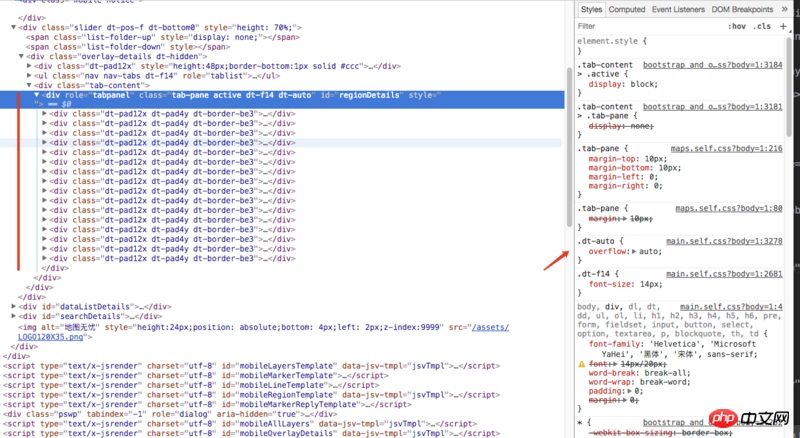The width and height of the screenshot is (800, 438).
Task: Open the more tabs chevron in Styles pane
Action: [x=784, y=9]
